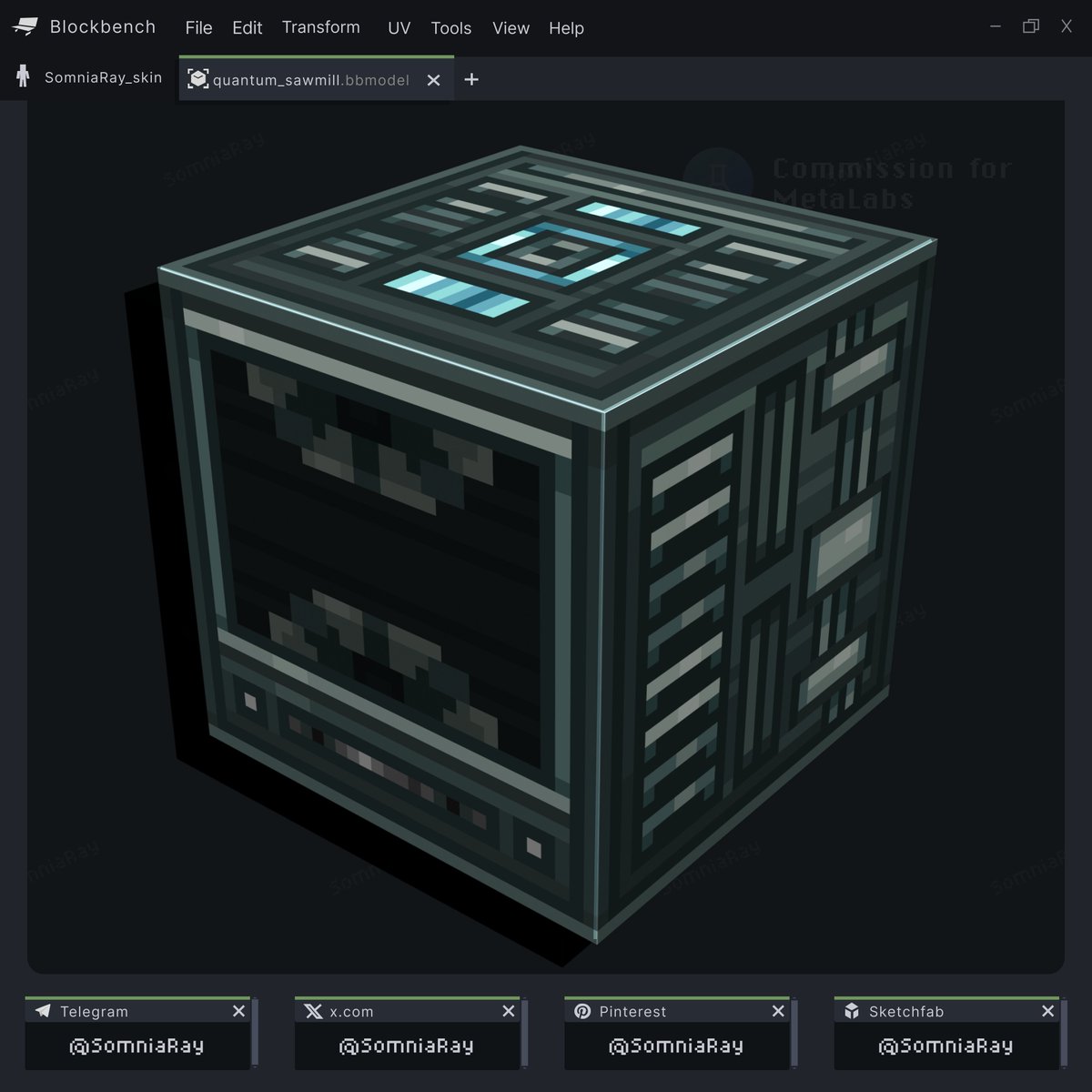
Task: Switch to the SomniaRay_skin tab
Action: pyautogui.click(x=89, y=77)
